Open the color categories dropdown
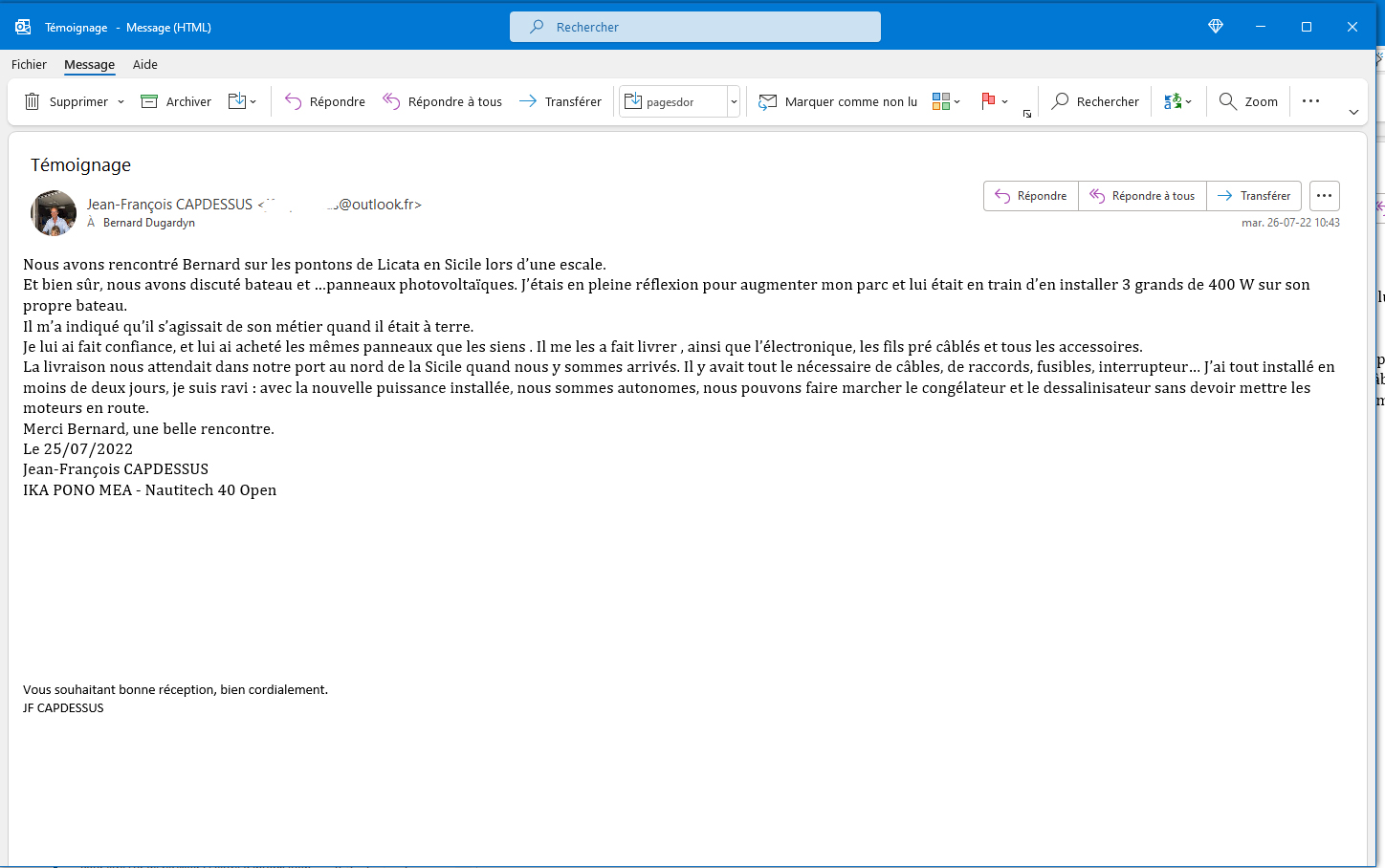The width and height of the screenshot is (1385, 868). (945, 101)
